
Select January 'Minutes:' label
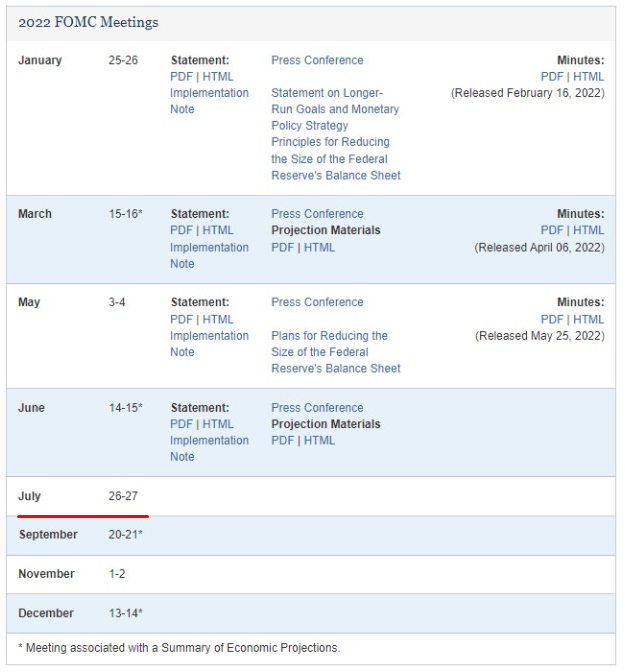pos(580,60)
